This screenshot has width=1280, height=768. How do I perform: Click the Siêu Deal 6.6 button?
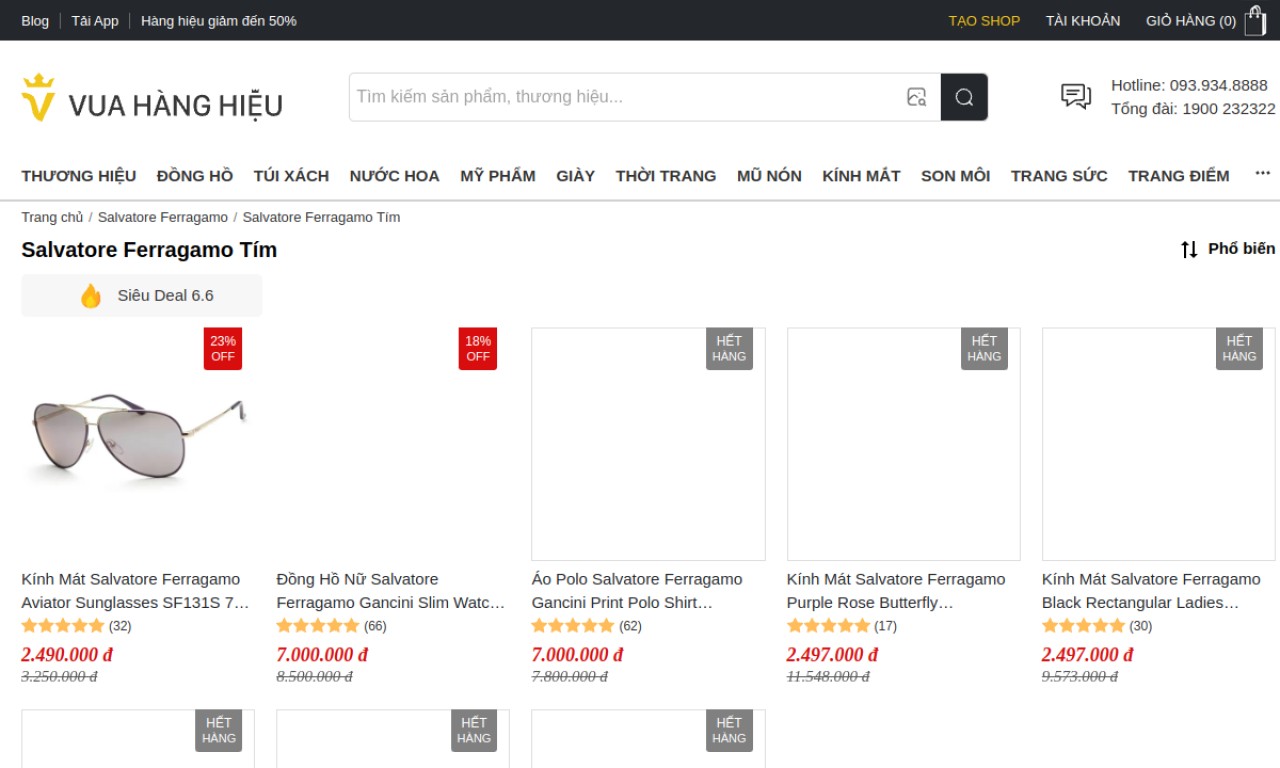(x=142, y=296)
